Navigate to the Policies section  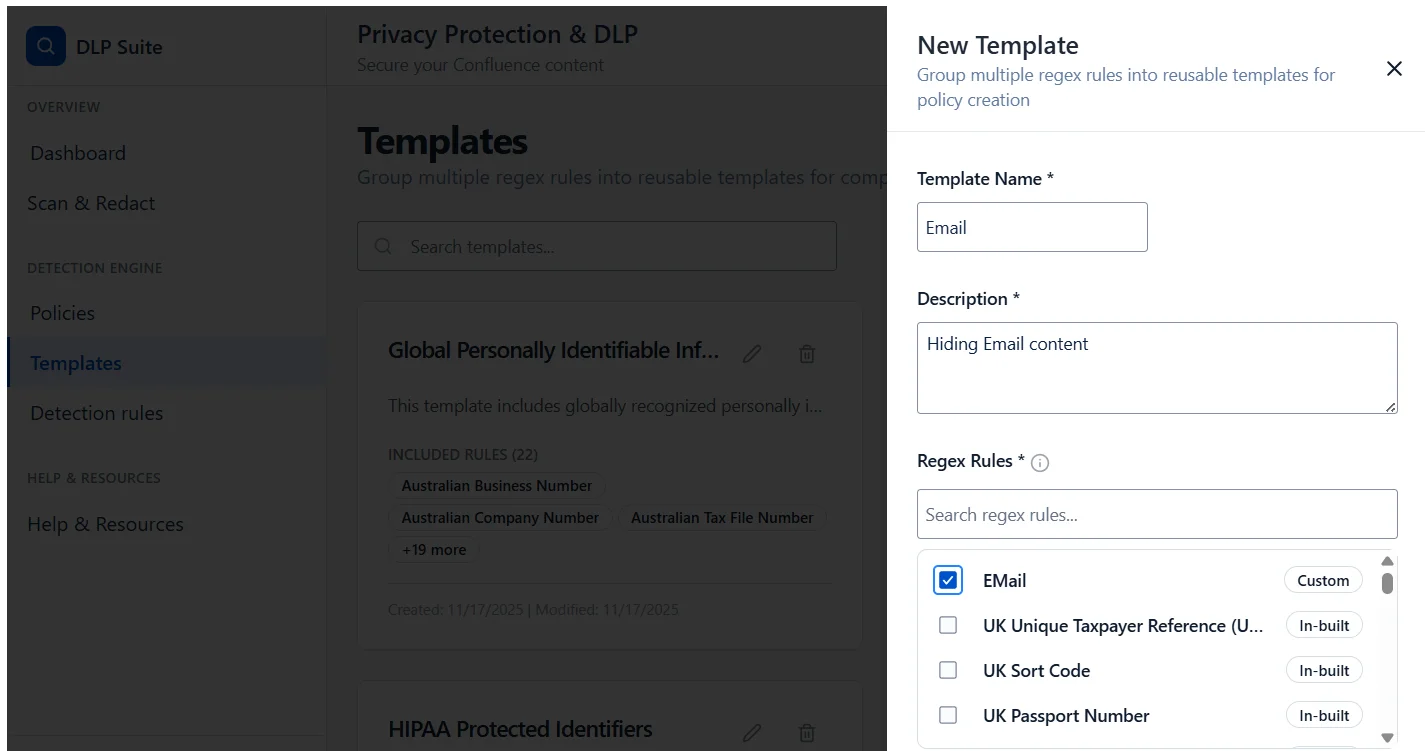coord(61,312)
